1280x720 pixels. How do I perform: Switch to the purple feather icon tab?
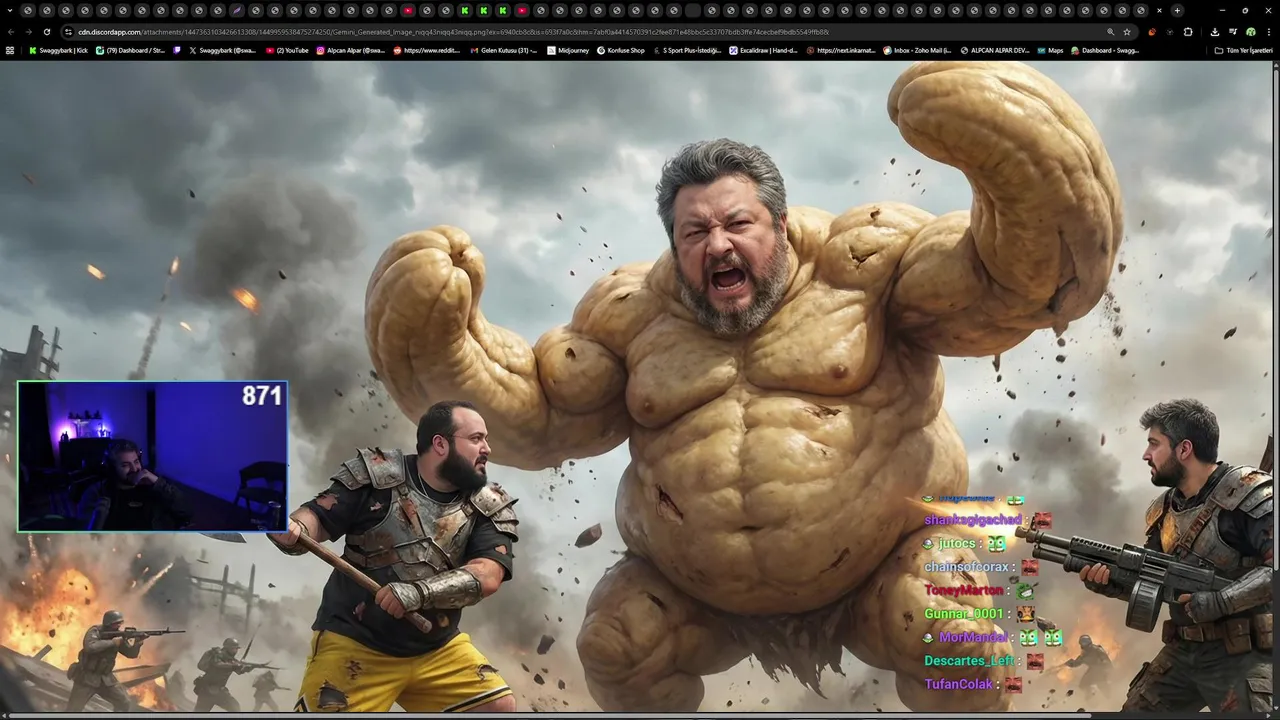point(237,10)
